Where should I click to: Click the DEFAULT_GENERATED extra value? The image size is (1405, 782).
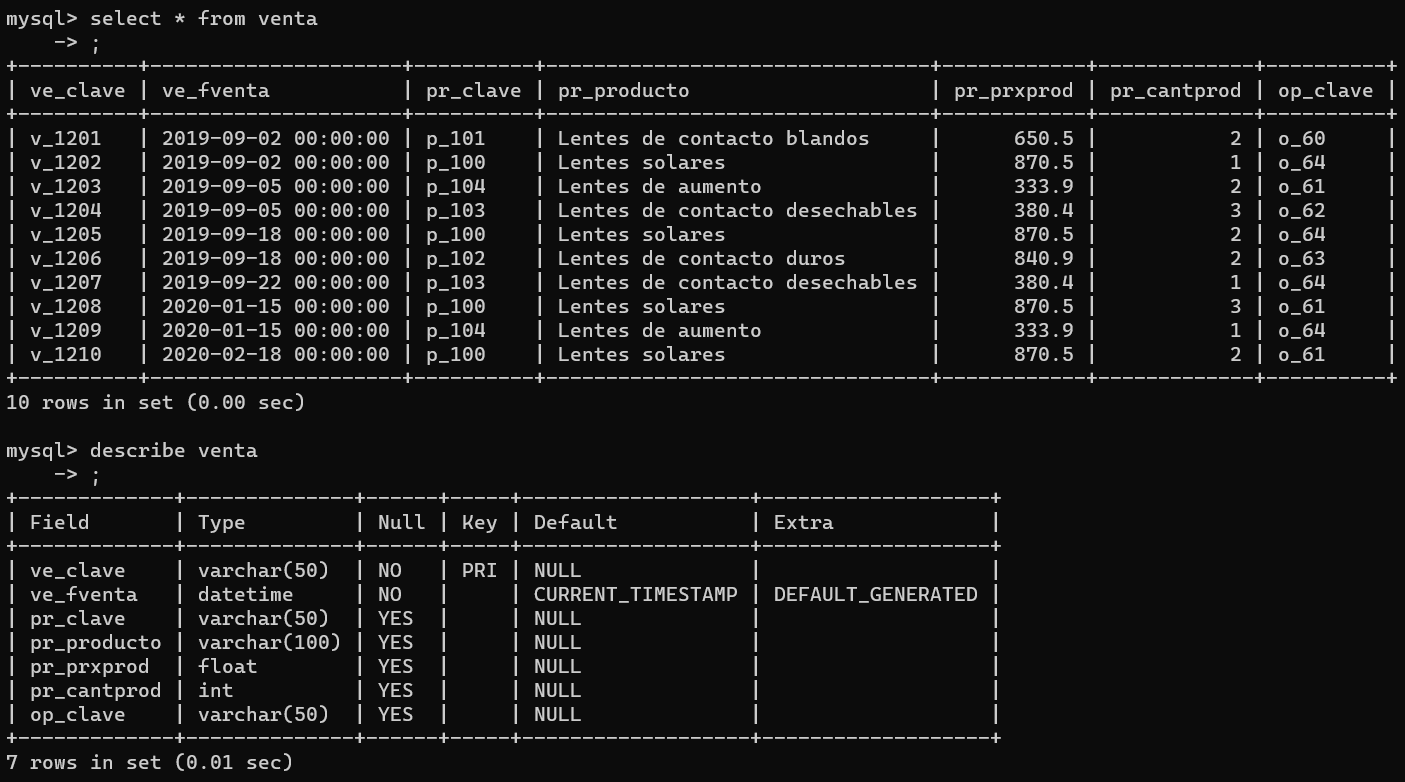click(x=876, y=595)
